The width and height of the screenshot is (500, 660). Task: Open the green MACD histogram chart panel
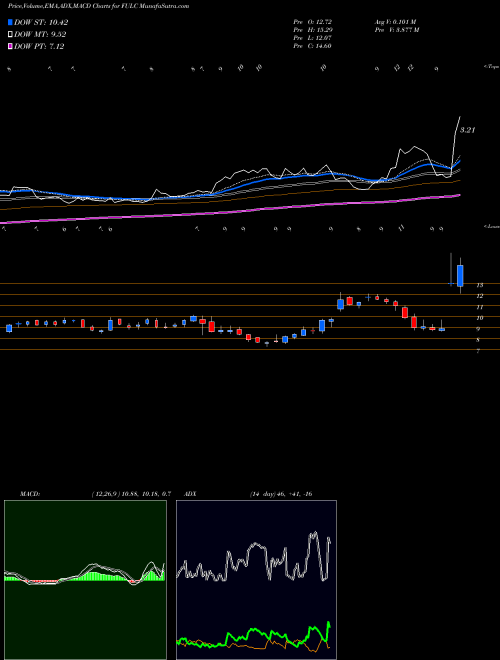[x=85, y=580]
